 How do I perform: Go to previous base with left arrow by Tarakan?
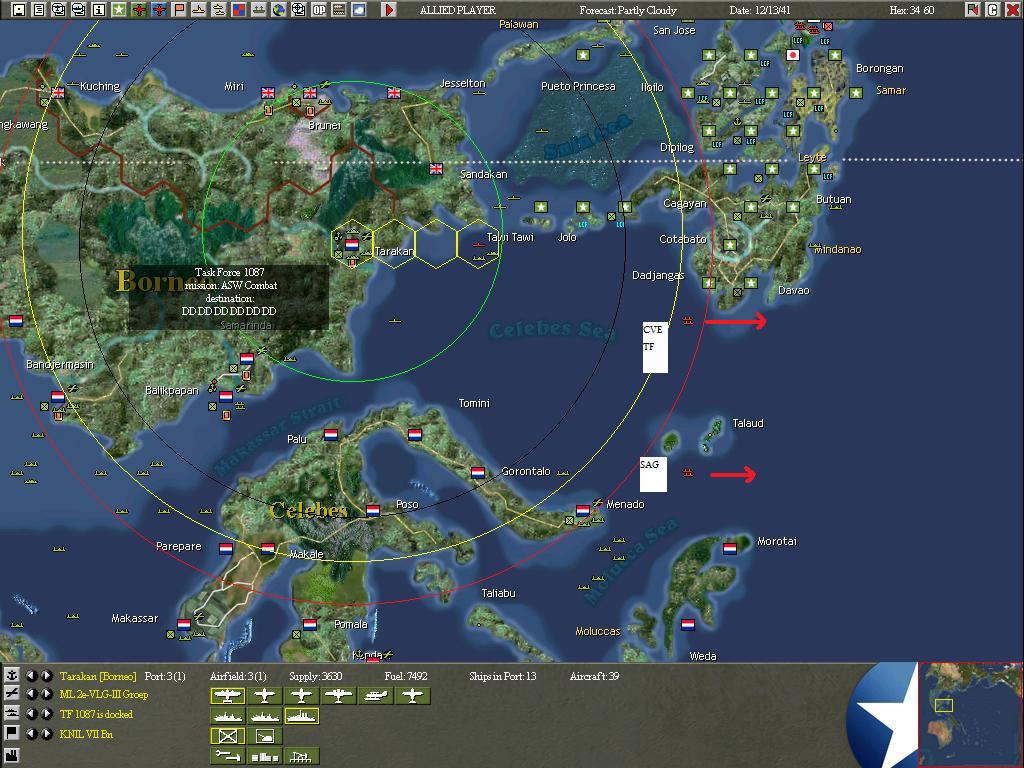point(31,675)
